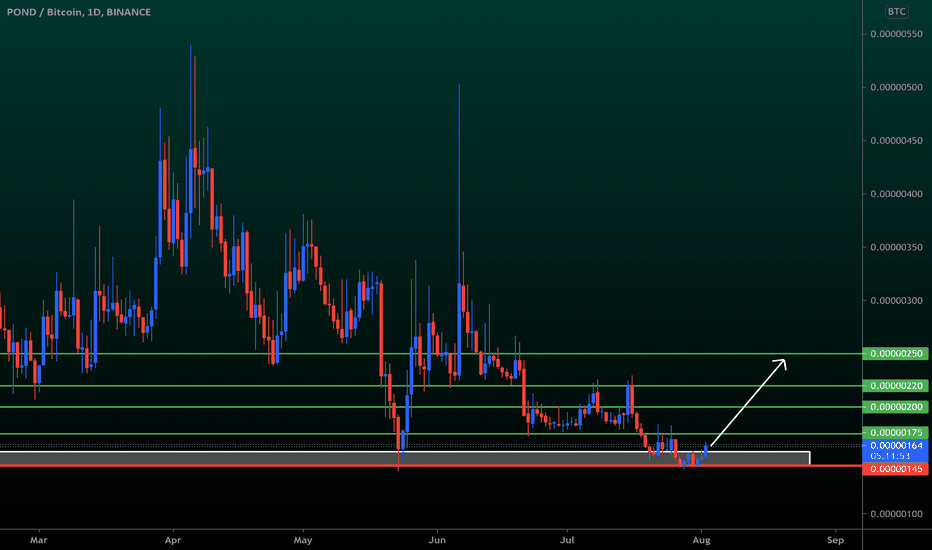Click the Aug label on time axis
This screenshot has width=932, height=550.
701,540
